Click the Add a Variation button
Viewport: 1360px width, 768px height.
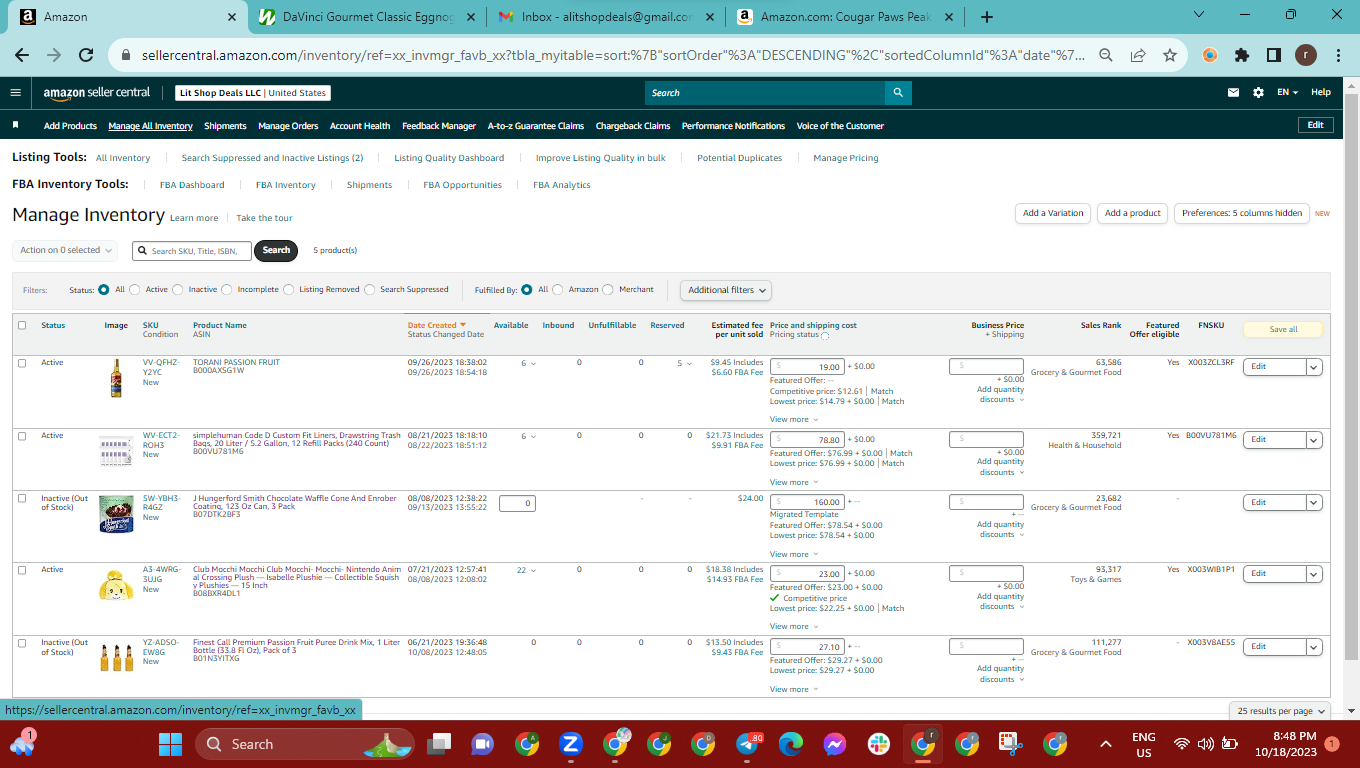click(1053, 213)
